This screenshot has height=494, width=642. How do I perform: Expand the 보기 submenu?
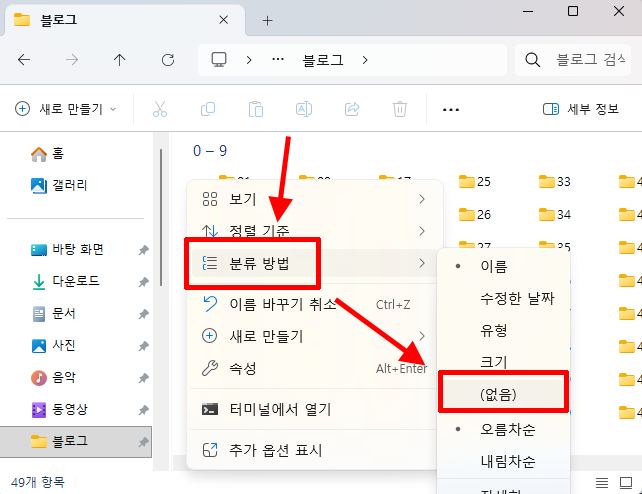pyautogui.click(x=314, y=199)
